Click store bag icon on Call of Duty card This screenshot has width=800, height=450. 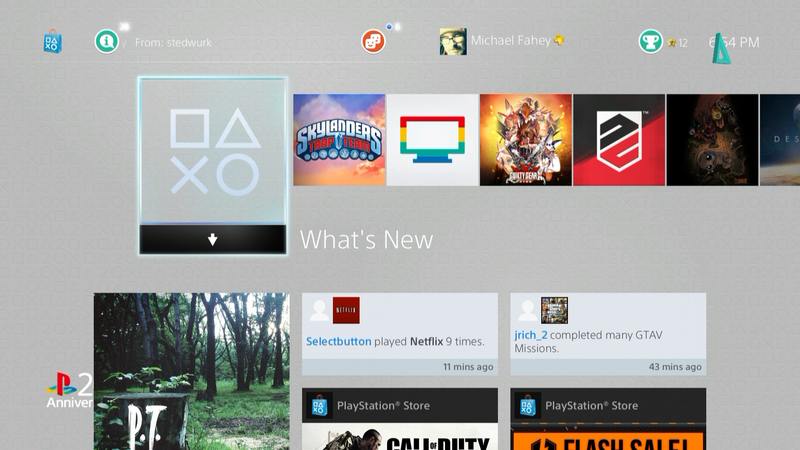[x=319, y=406]
